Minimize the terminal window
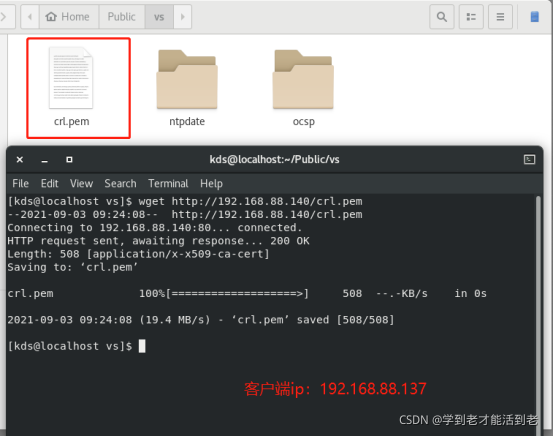The width and height of the screenshot is (554, 436). (x=45, y=160)
